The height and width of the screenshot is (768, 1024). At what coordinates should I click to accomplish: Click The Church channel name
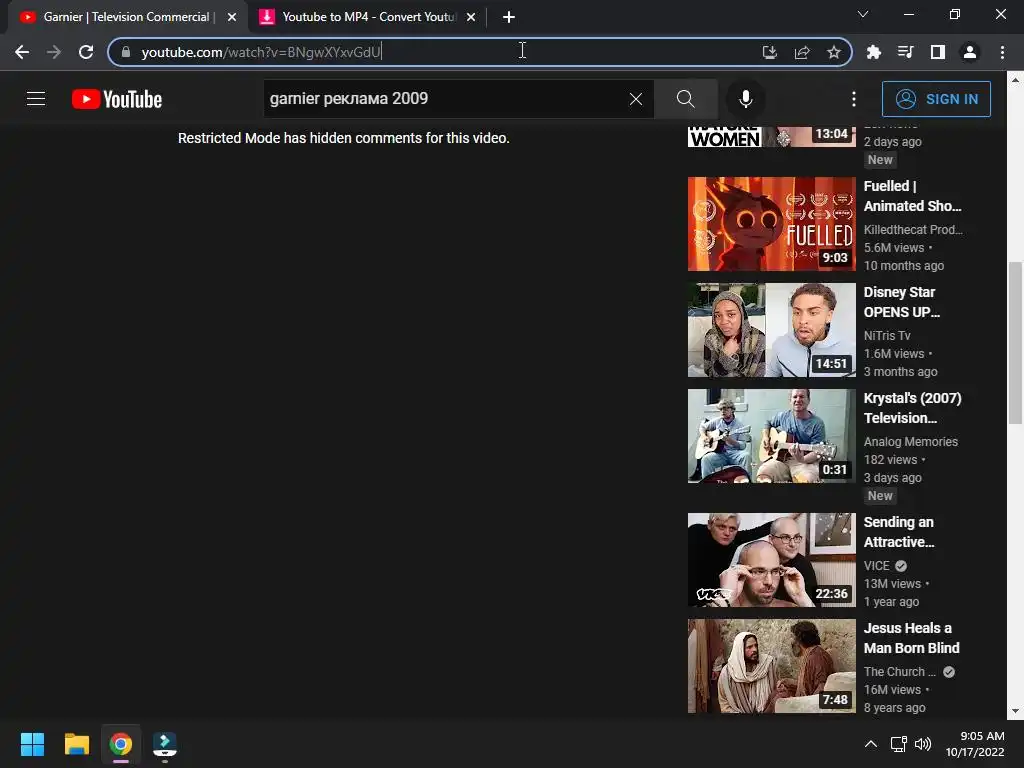[899, 671]
